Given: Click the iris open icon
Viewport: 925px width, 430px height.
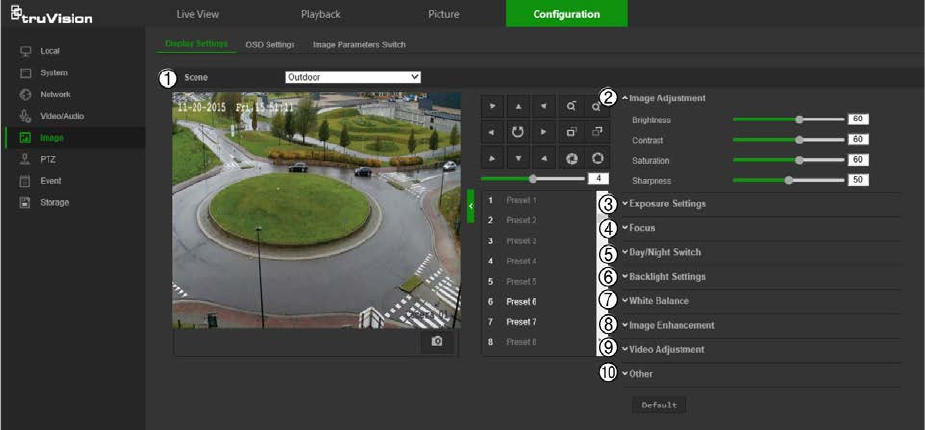Looking at the screenshot, I should tap(598, 159).
